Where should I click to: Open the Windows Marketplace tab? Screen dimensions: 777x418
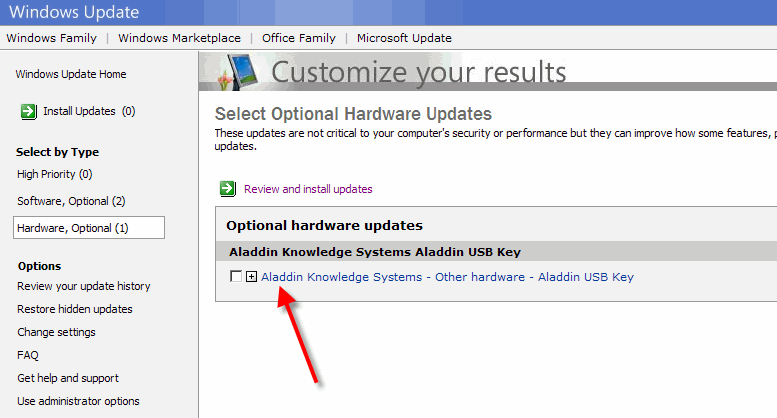[x=179, y=38]
